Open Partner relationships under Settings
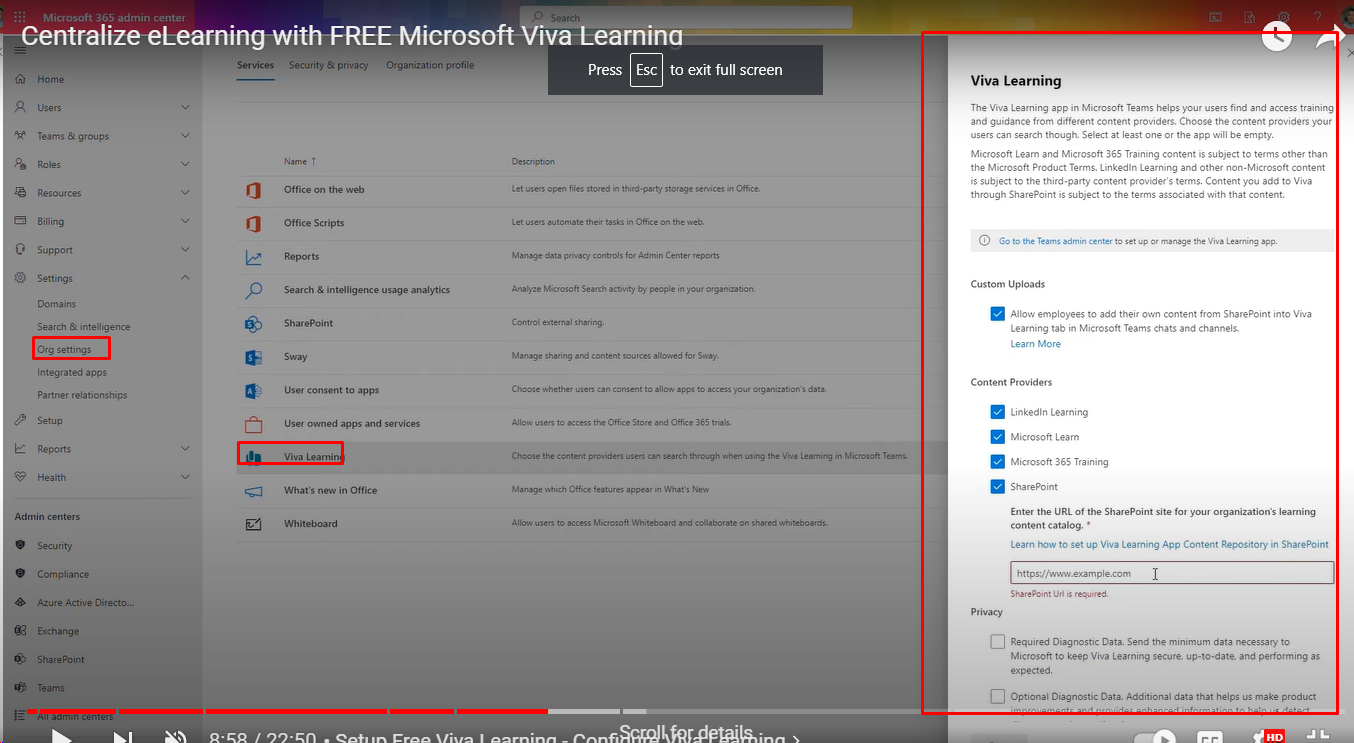The height and width of the screenshot is (743, 1354). [82, 395]
